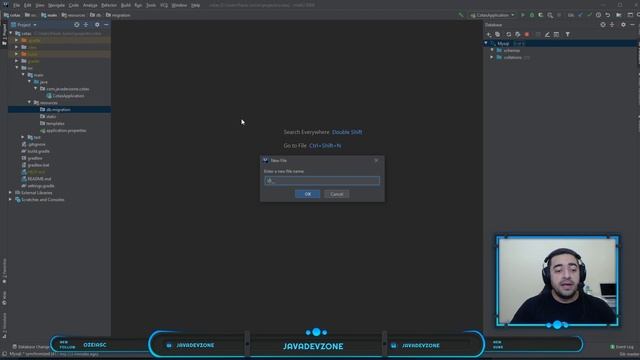Open the Build menu

click(126, 5)
